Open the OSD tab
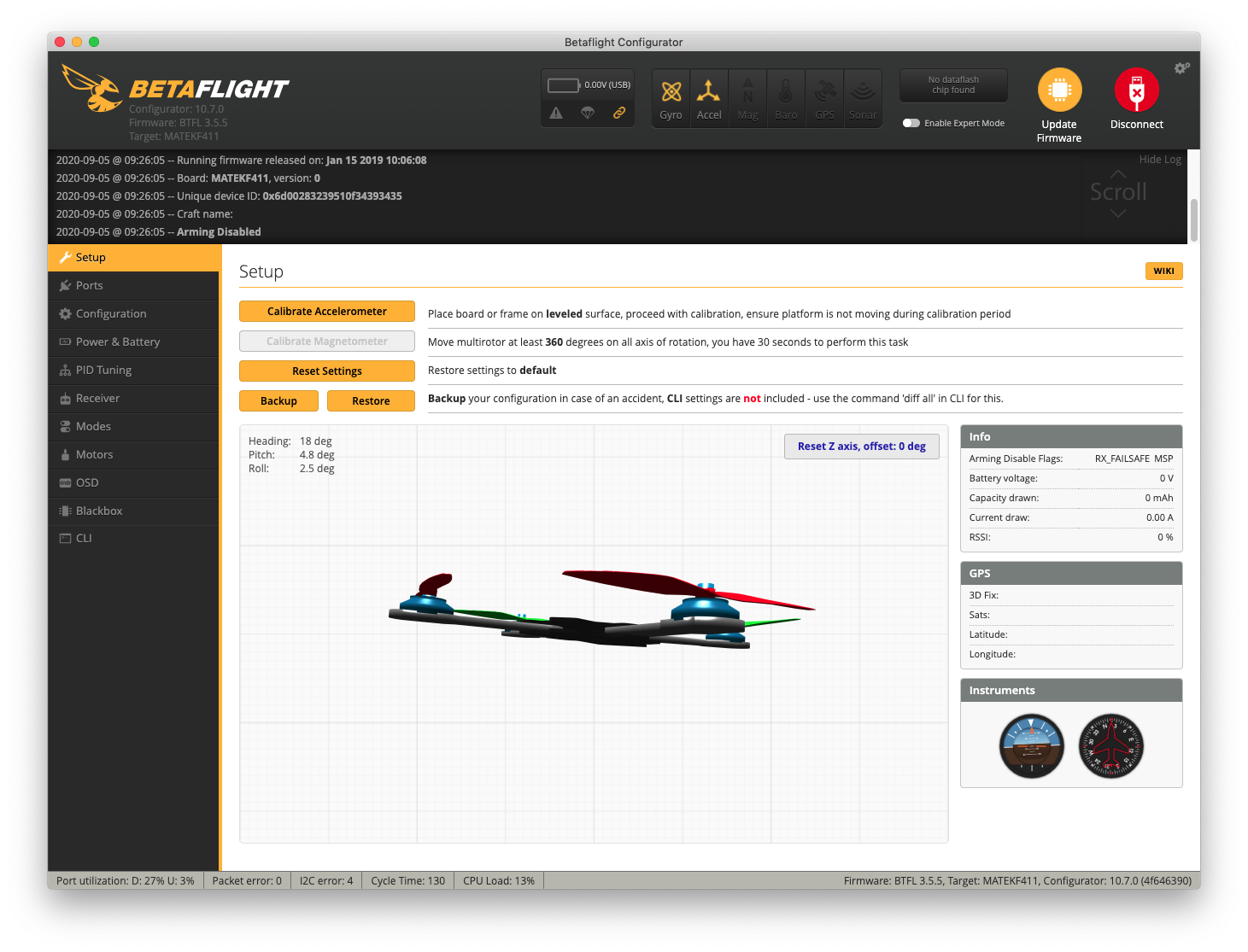This screenshot has width=1248, height=952. pyautogui.click(x=134, y=483)
